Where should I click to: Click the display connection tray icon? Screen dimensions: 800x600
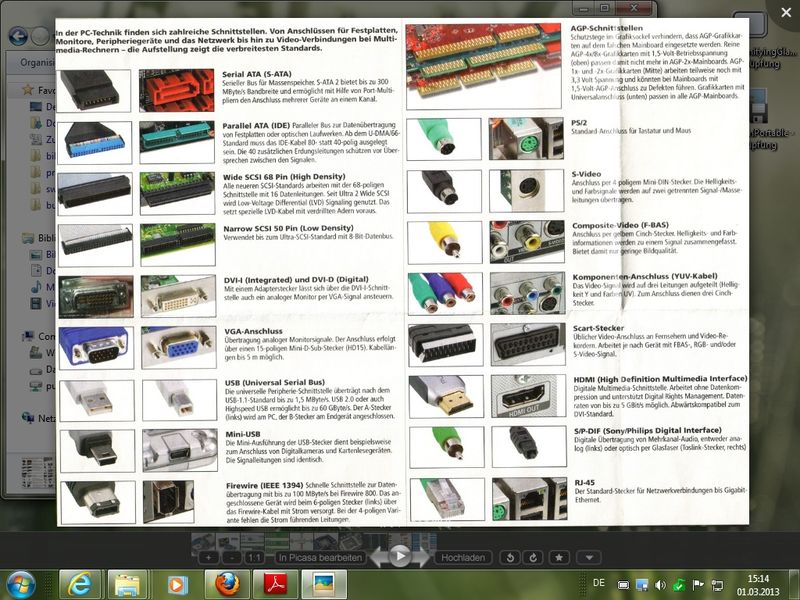(x=642, y=585)
